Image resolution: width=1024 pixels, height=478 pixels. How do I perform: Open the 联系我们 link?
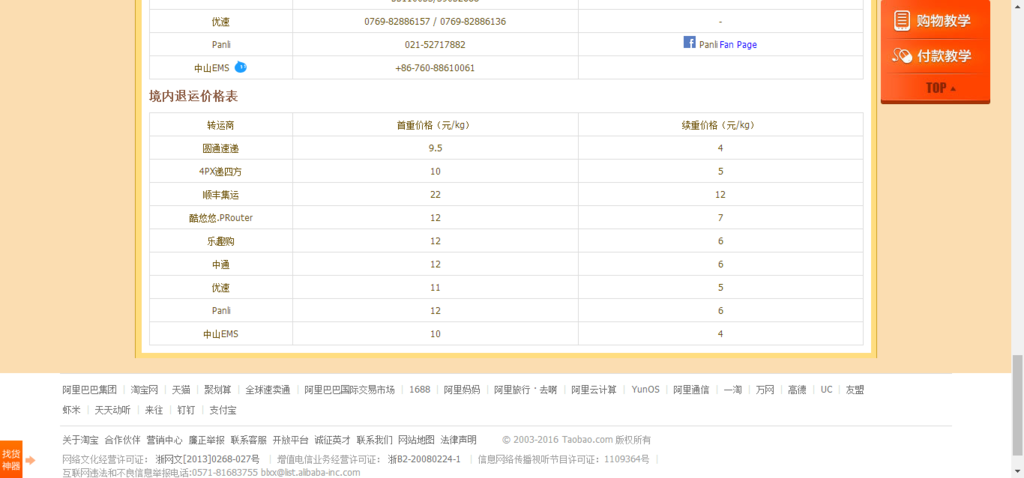pyautogui.click(x=374, y=440)
